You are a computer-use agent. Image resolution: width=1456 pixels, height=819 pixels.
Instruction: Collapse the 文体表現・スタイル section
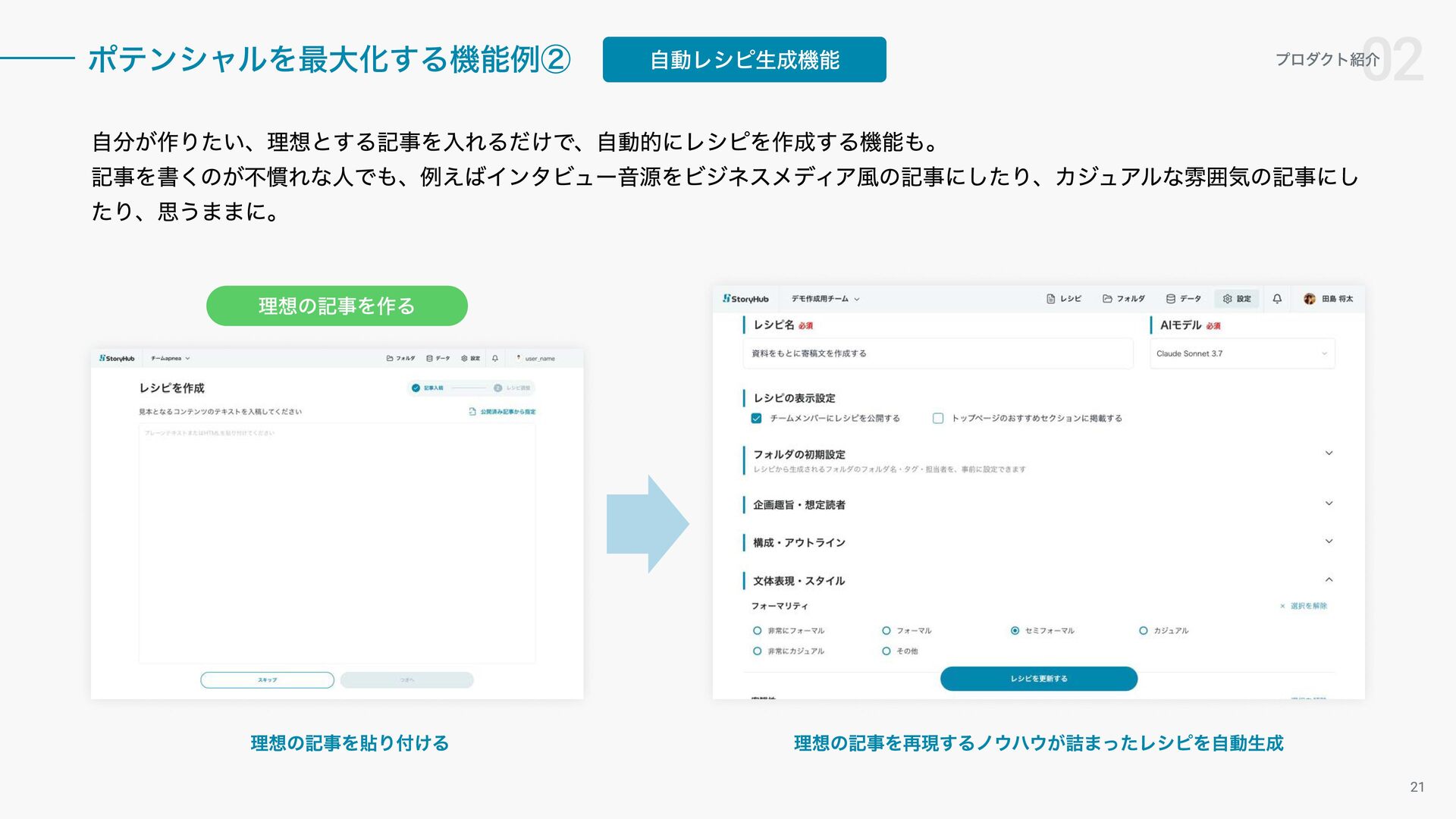pyautogui.click(x=1329, y=580)
